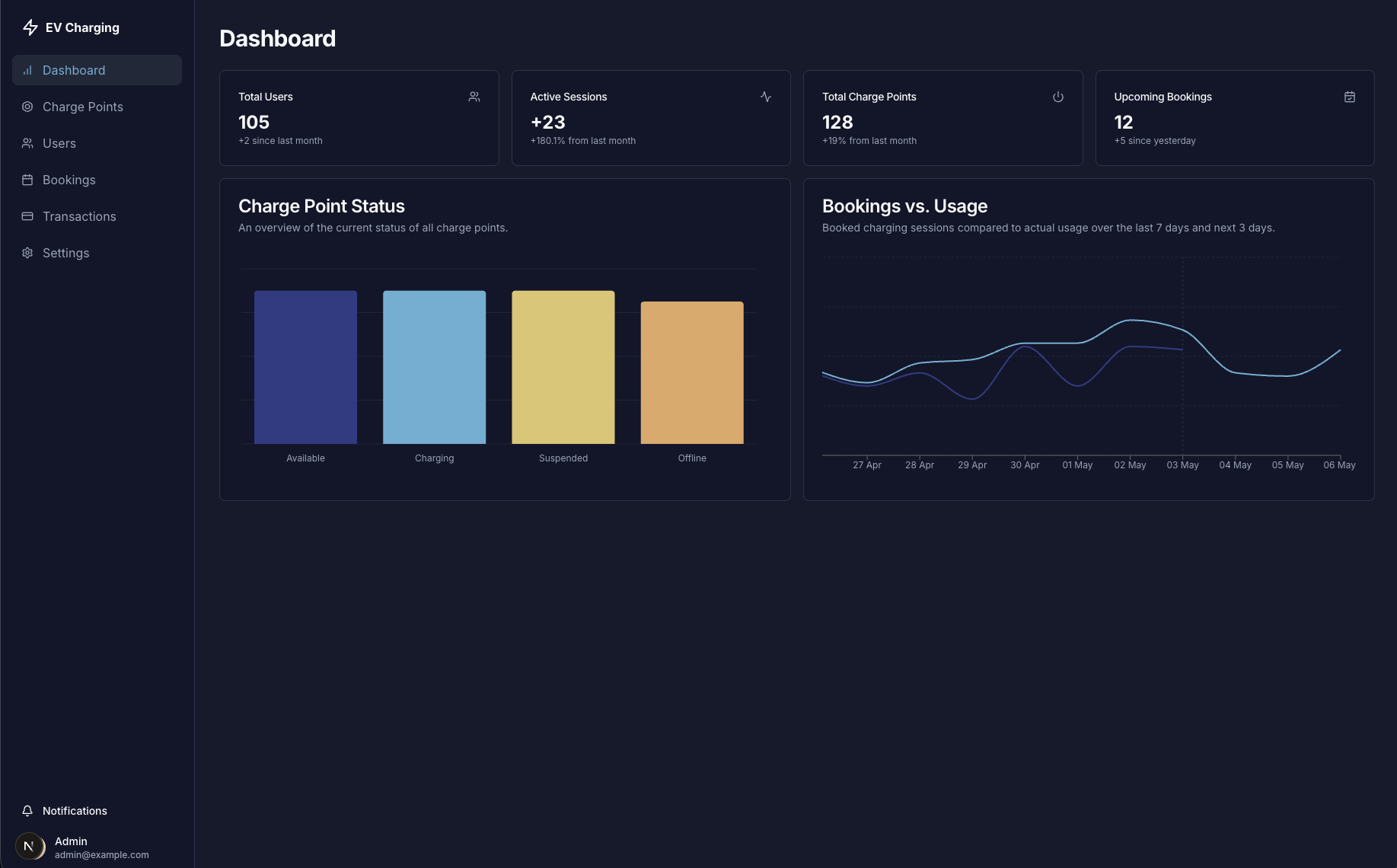This screenshot has width=1397, height=868.
Task: Click the 30 Apr axis label
Action: 1025,465
